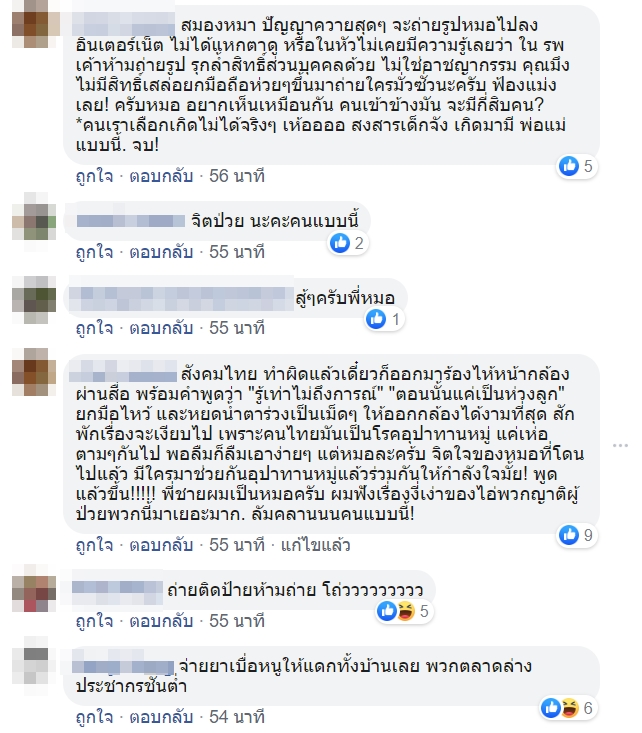Click ถูกใจ under ถ่ายติดป้ายห้ามถ่าย comment
The image size is (642, 733).
[94, 621]
